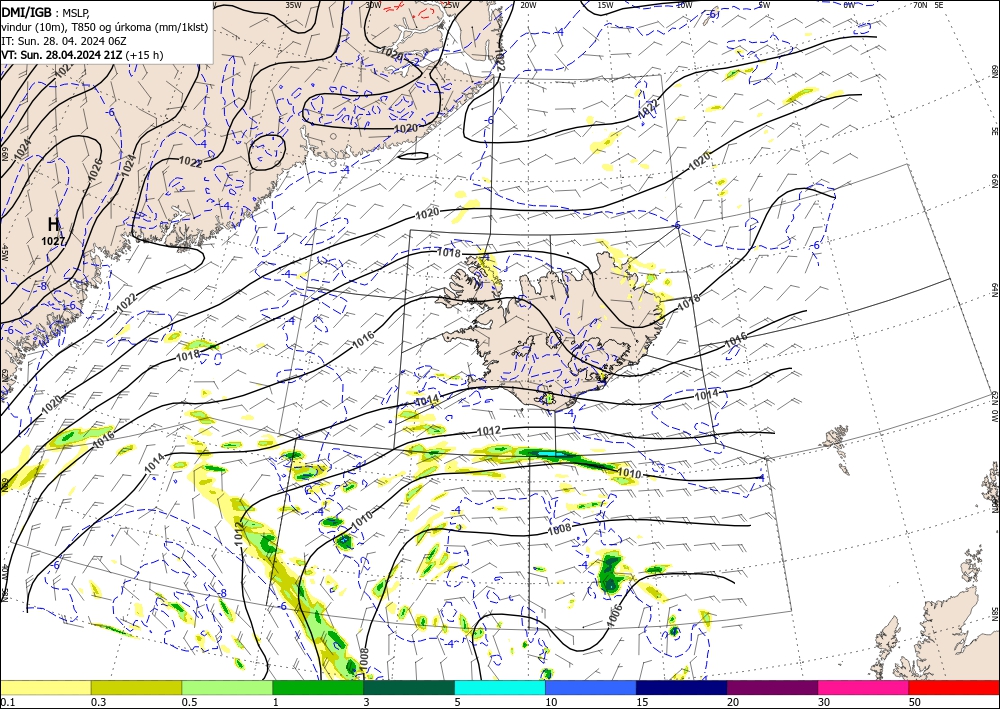Click the yellow 0.1–0.3 legend color segment
1000x709 pixels.
pos(45,687)
